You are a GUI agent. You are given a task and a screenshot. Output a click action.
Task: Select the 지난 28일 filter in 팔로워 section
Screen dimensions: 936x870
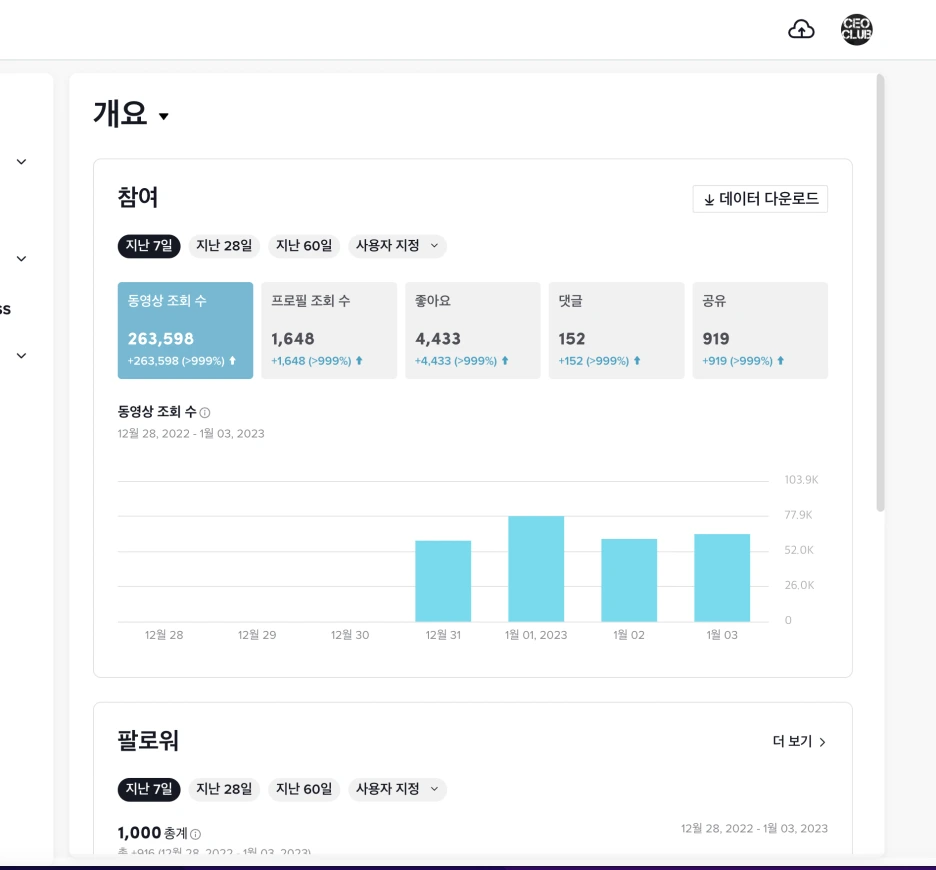point(223,789)
